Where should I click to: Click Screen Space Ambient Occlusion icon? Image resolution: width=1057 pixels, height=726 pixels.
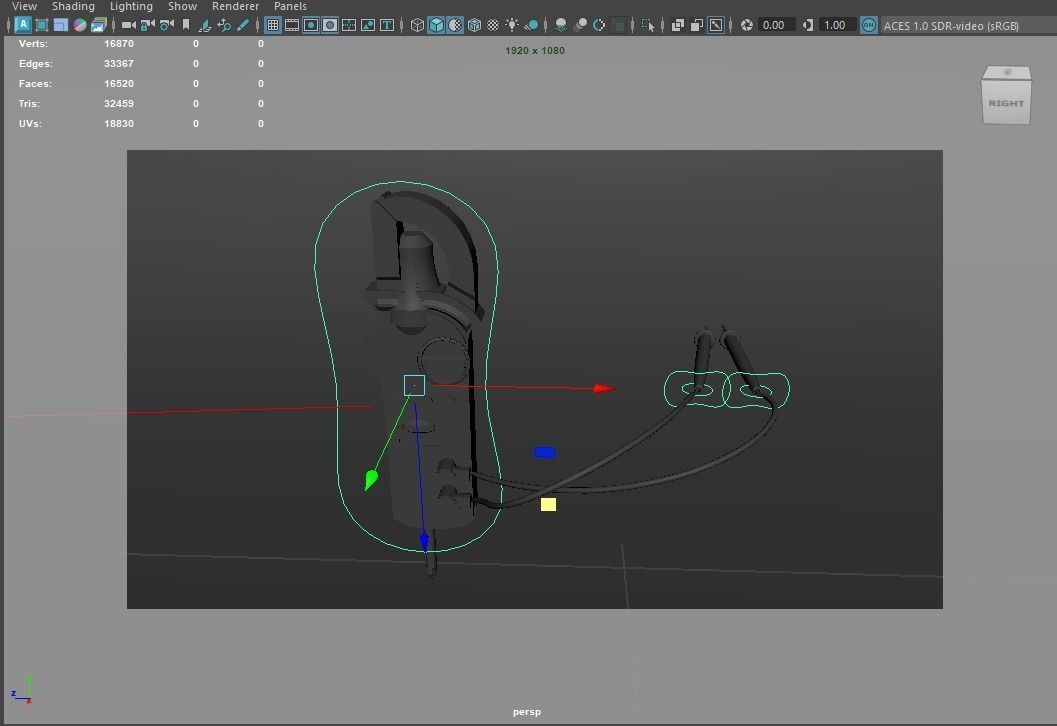pyautogui.click(x=561, y=25)
